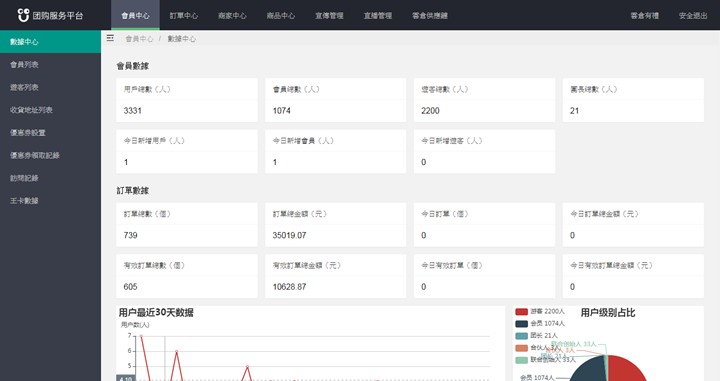Collapse the sidebar with the hamburger icon
Viewport: 720px width, 381px height.
(x=110, y=38)
